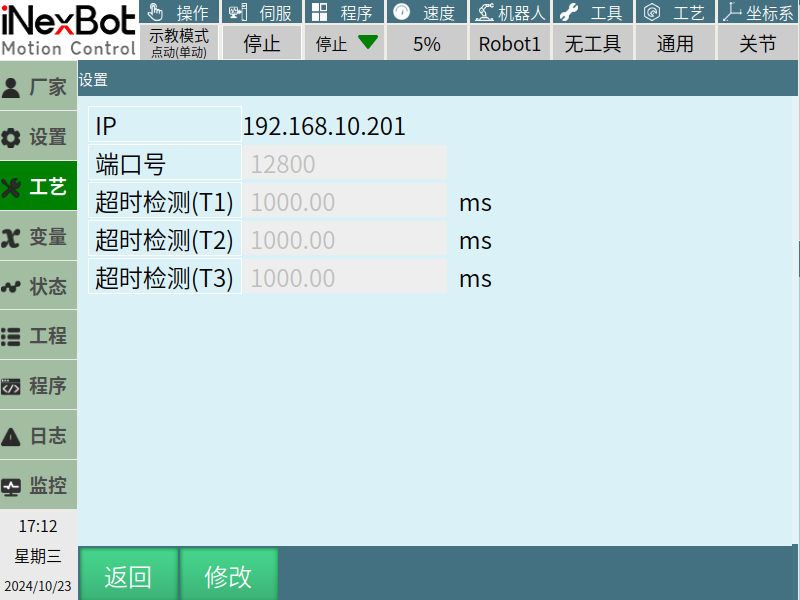Open the monitor (监控) screen icon

[x=12, y=487]
